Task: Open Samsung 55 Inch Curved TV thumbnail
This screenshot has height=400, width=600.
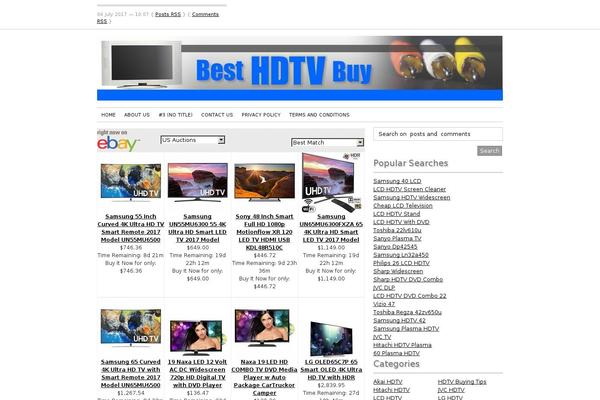Action: 131,183
